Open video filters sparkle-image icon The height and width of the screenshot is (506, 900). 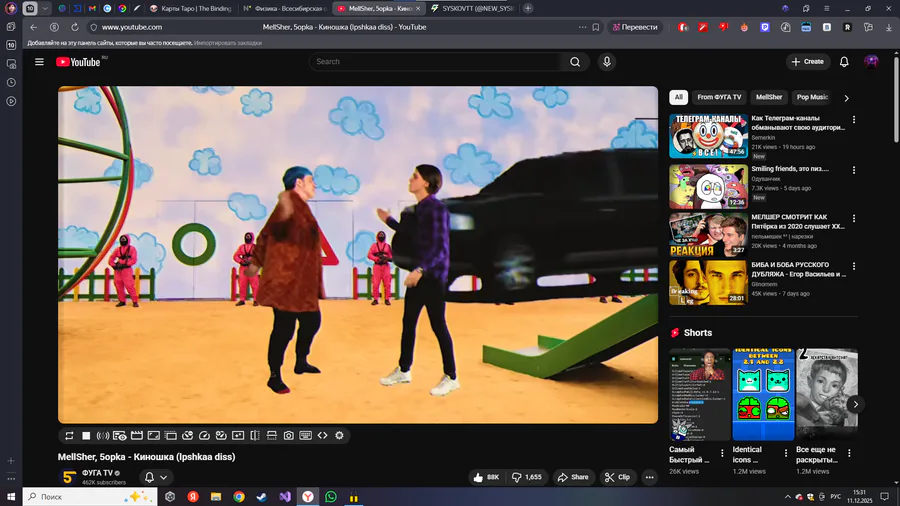pos(238,436)
